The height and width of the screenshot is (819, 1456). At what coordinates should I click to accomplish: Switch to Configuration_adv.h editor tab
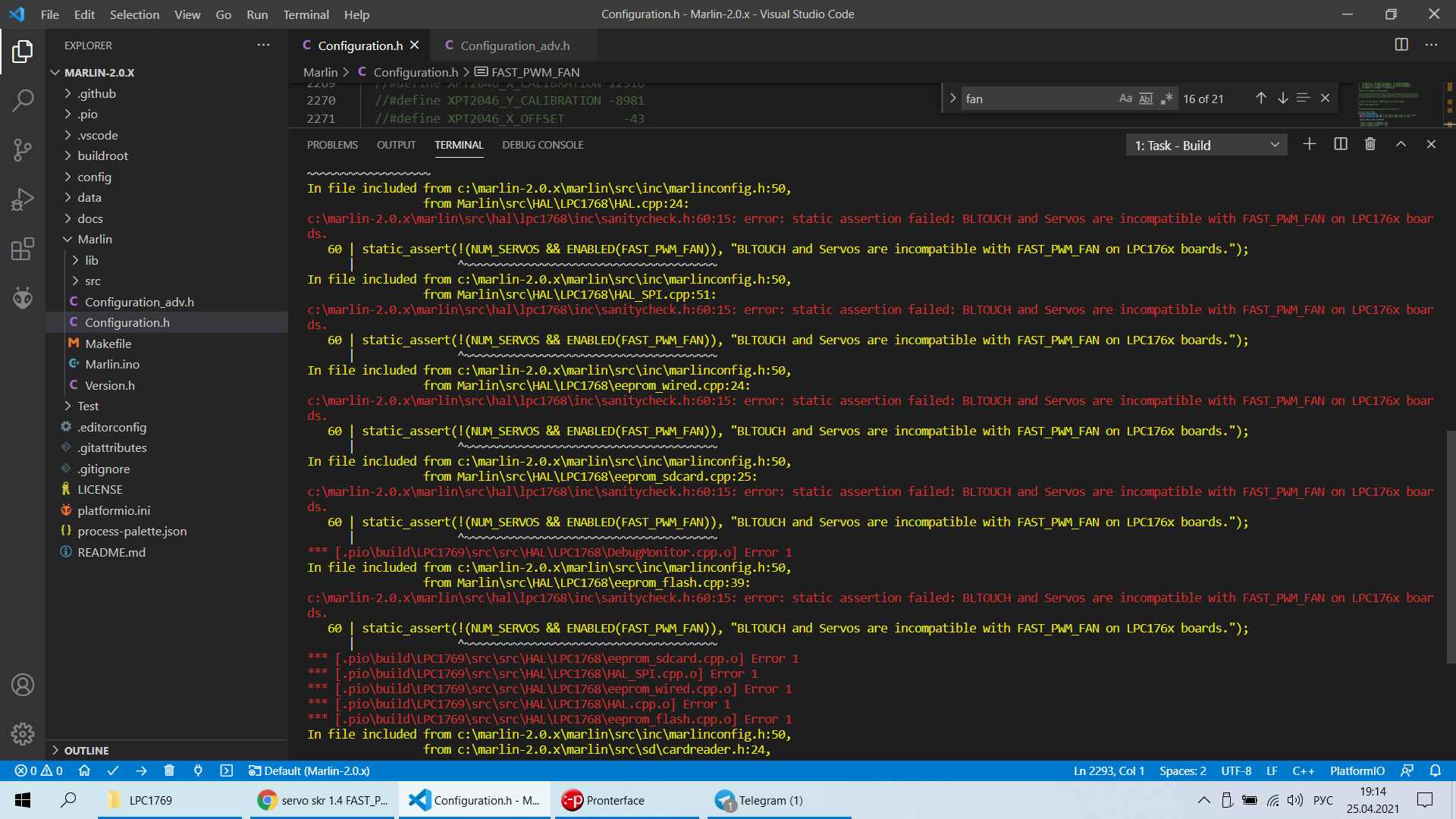[514, 45]
